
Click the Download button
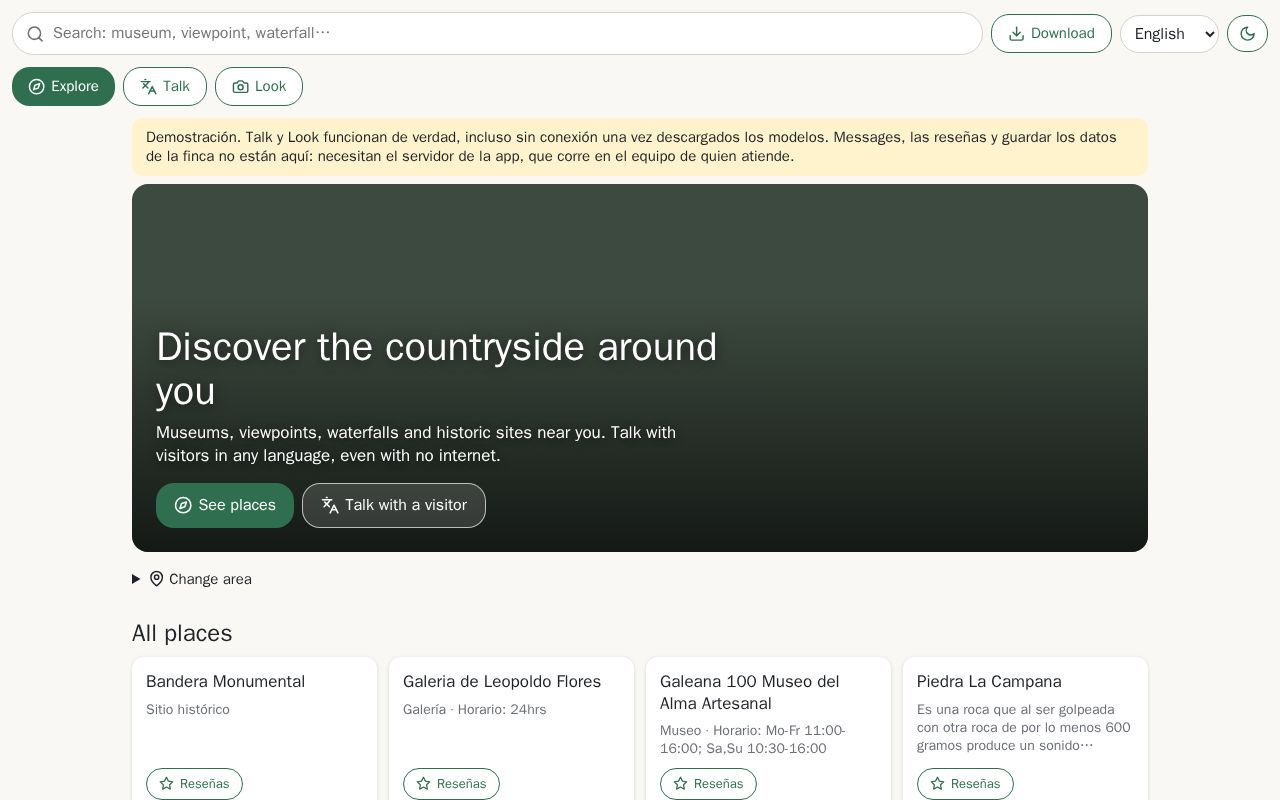1051,34
